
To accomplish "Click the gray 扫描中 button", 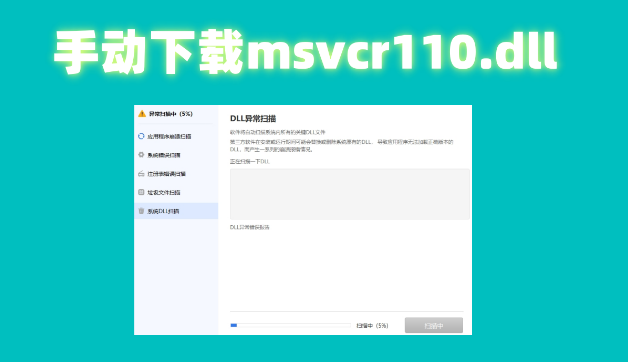I will [x=434, y=326].
